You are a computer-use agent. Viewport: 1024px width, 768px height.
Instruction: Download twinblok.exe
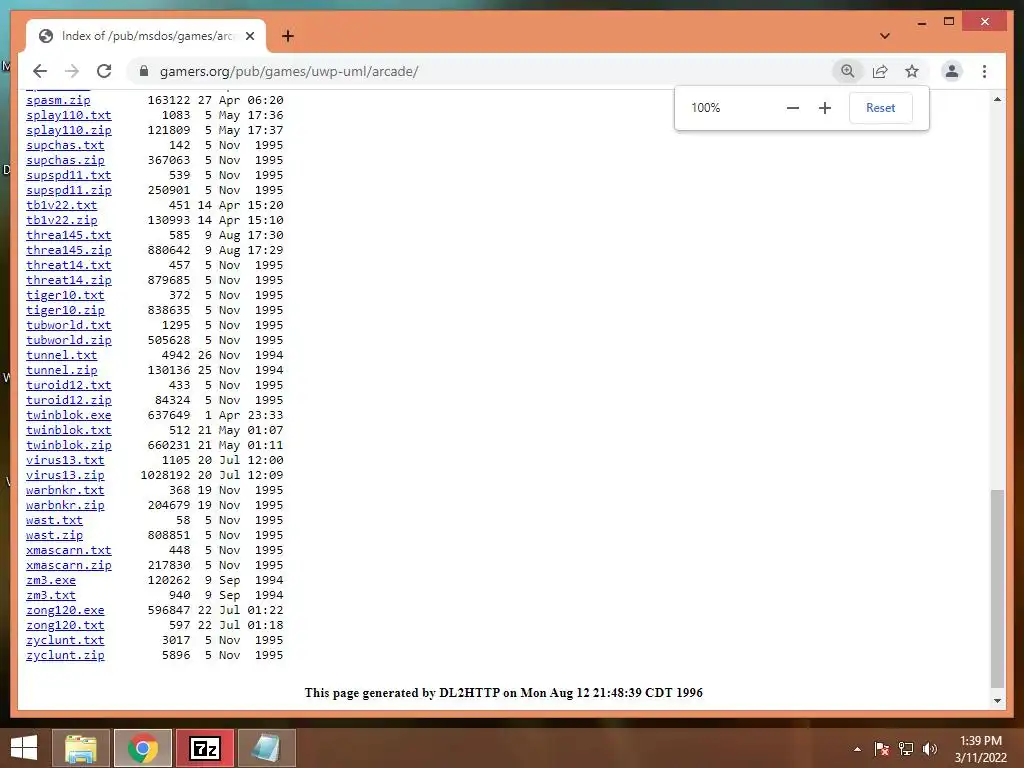(69, 415)
